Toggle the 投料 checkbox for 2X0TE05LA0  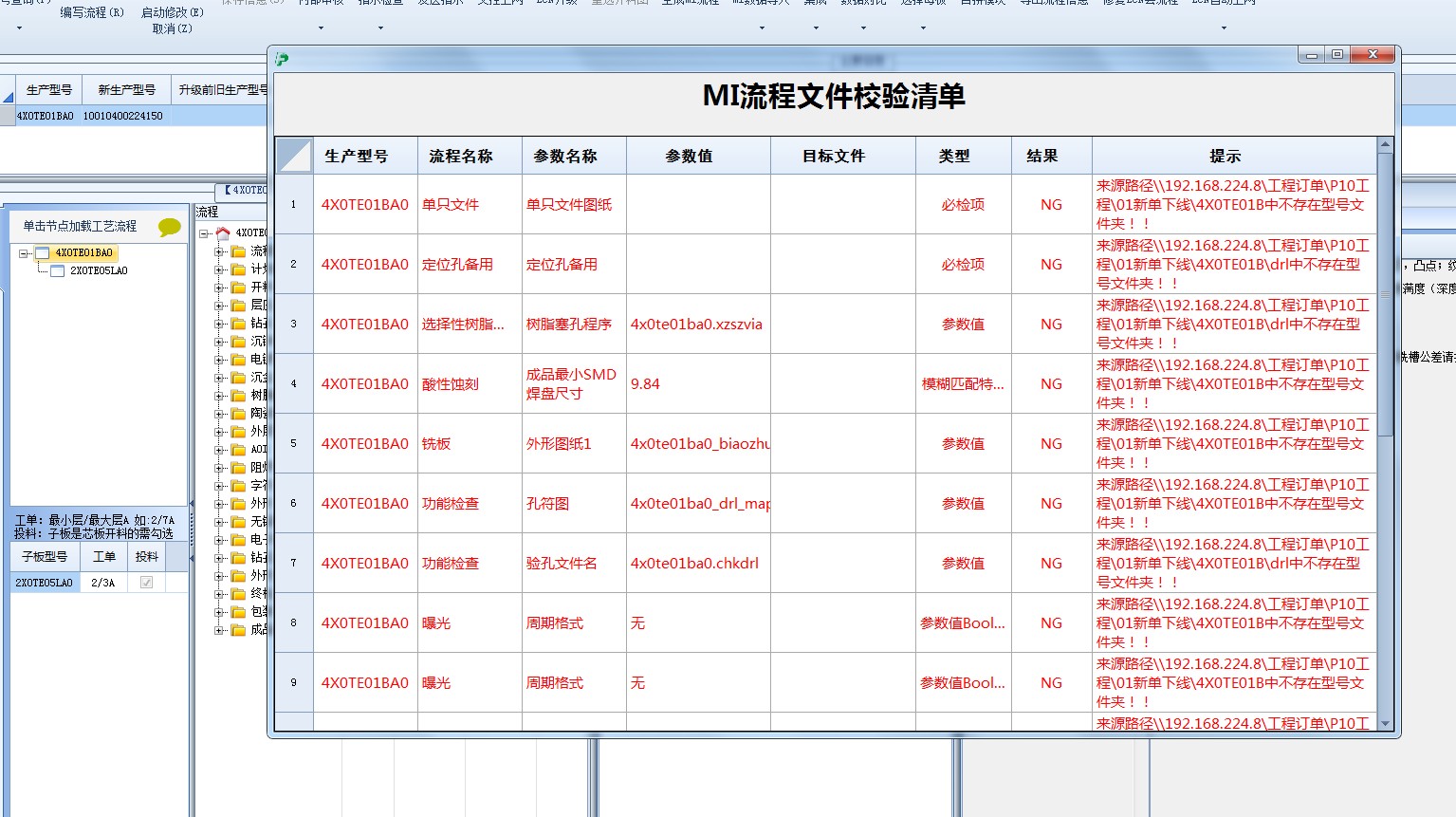[146, 583]
